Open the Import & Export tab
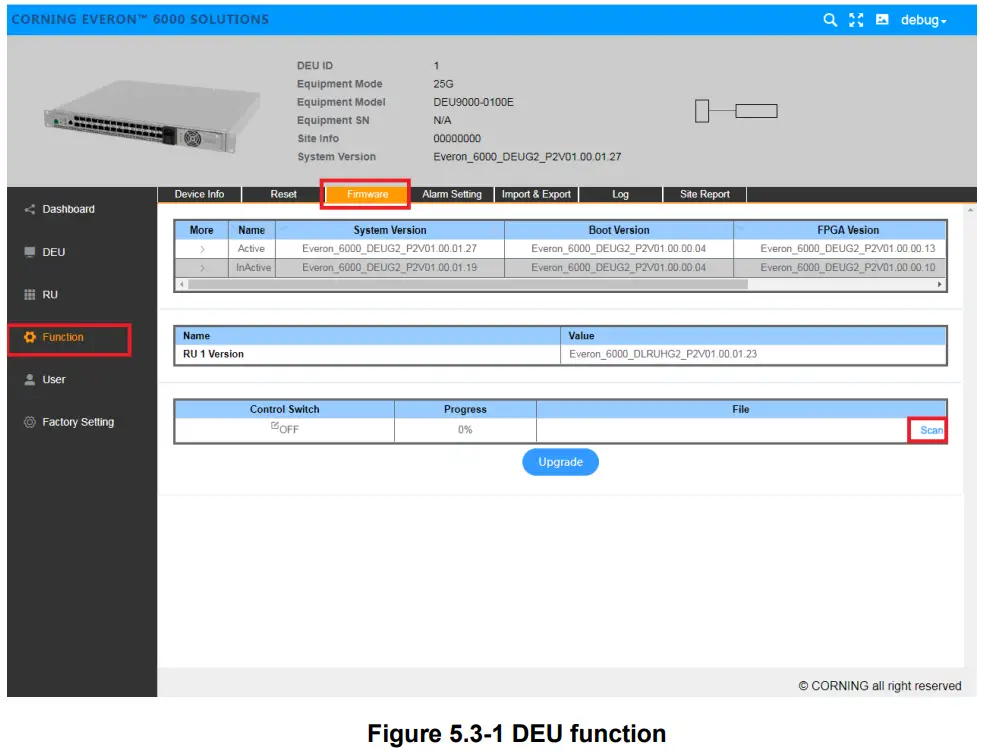 click(x=536, y=194)
